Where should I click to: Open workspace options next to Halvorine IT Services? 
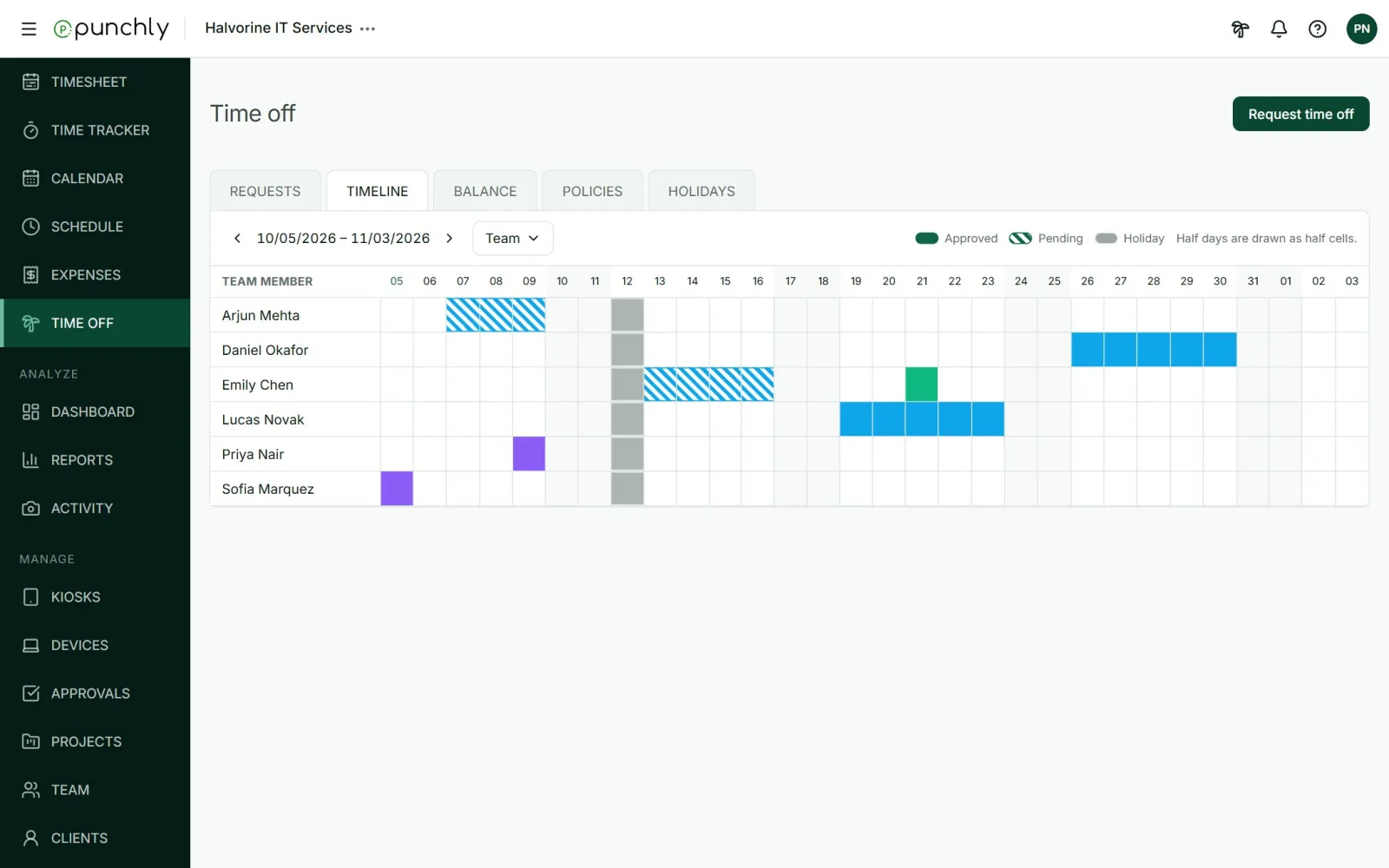pos(368,29)
